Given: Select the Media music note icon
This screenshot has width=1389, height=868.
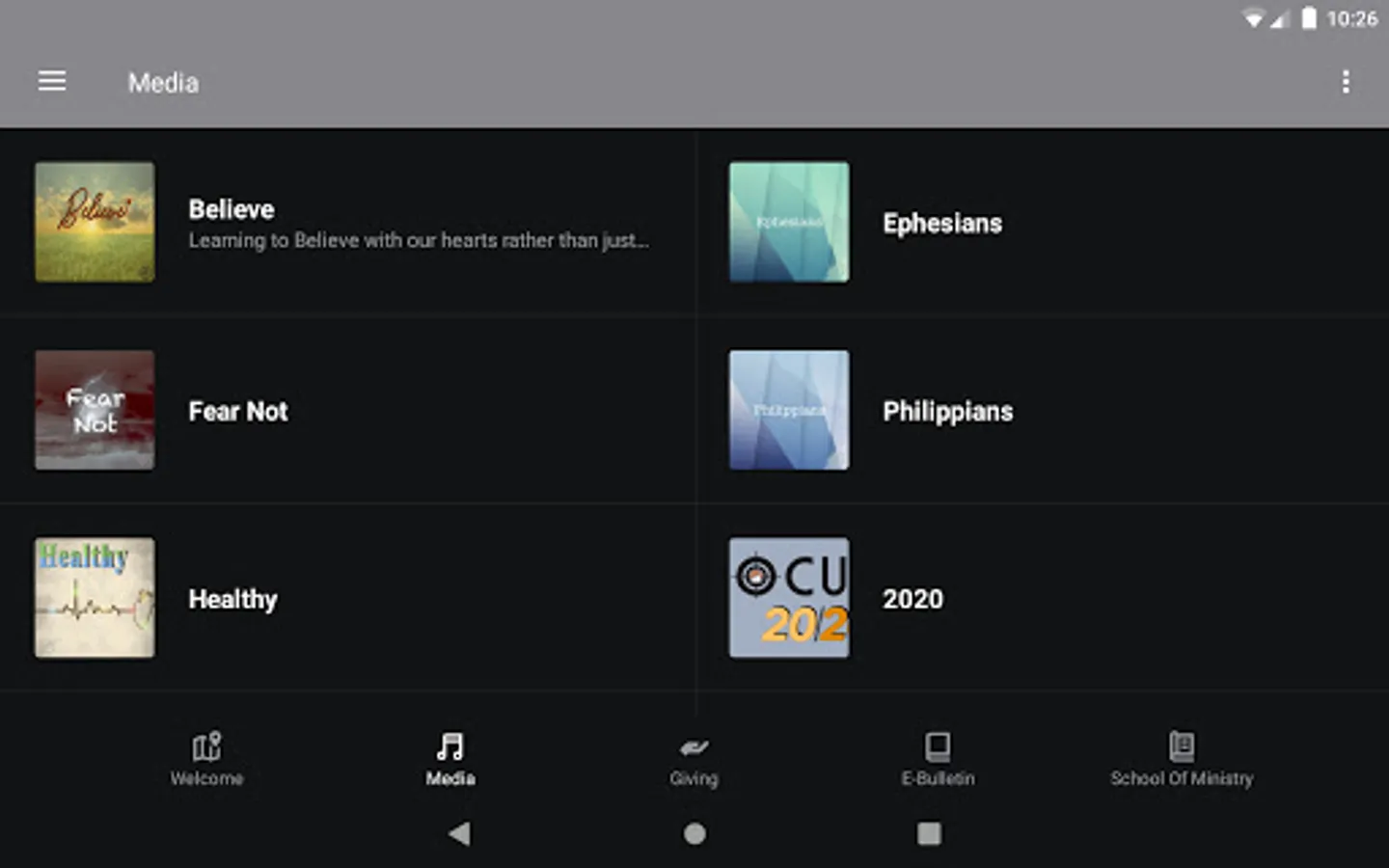Looking at the screenshot, I should 449,745.
